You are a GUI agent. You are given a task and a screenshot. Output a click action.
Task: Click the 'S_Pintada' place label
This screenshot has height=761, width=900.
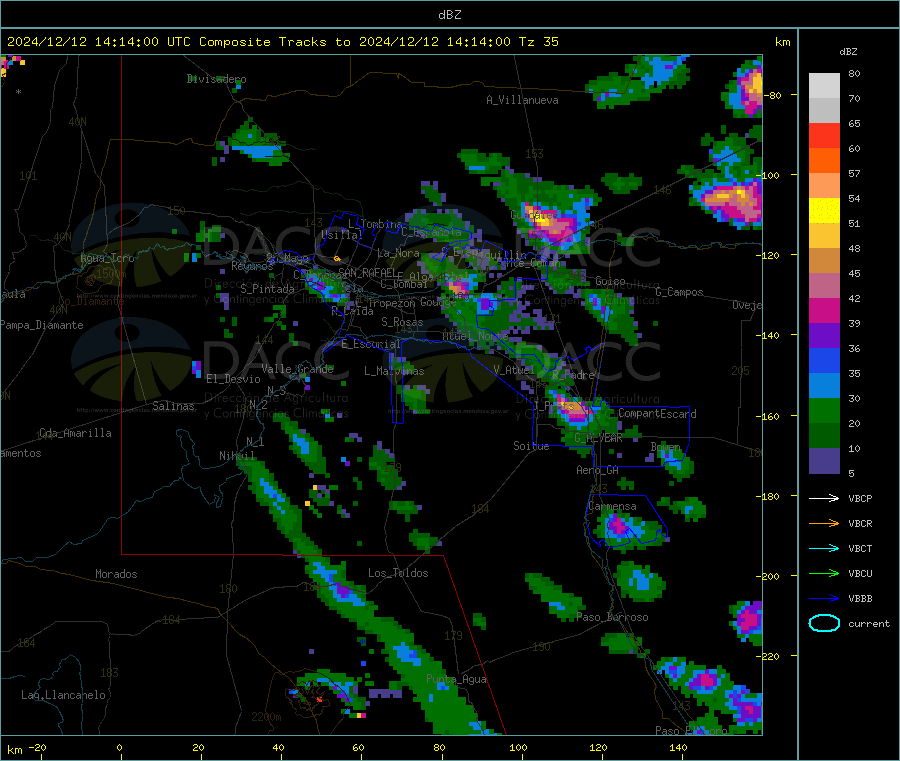[267, 289]
